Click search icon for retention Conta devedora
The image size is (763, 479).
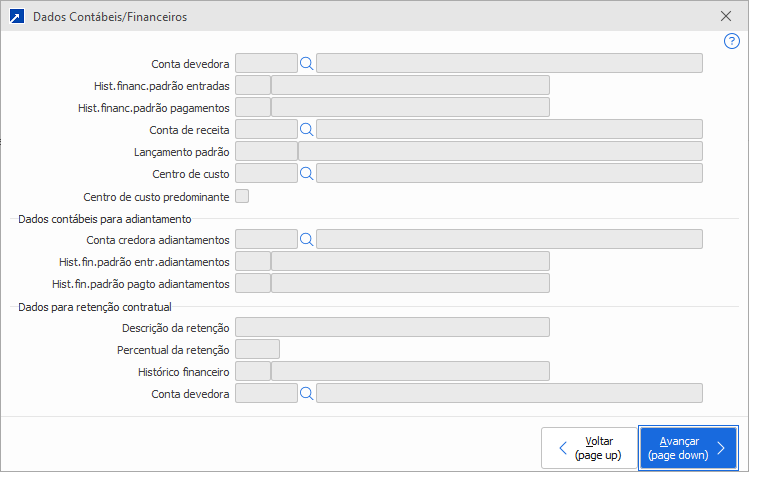(307, 393)
